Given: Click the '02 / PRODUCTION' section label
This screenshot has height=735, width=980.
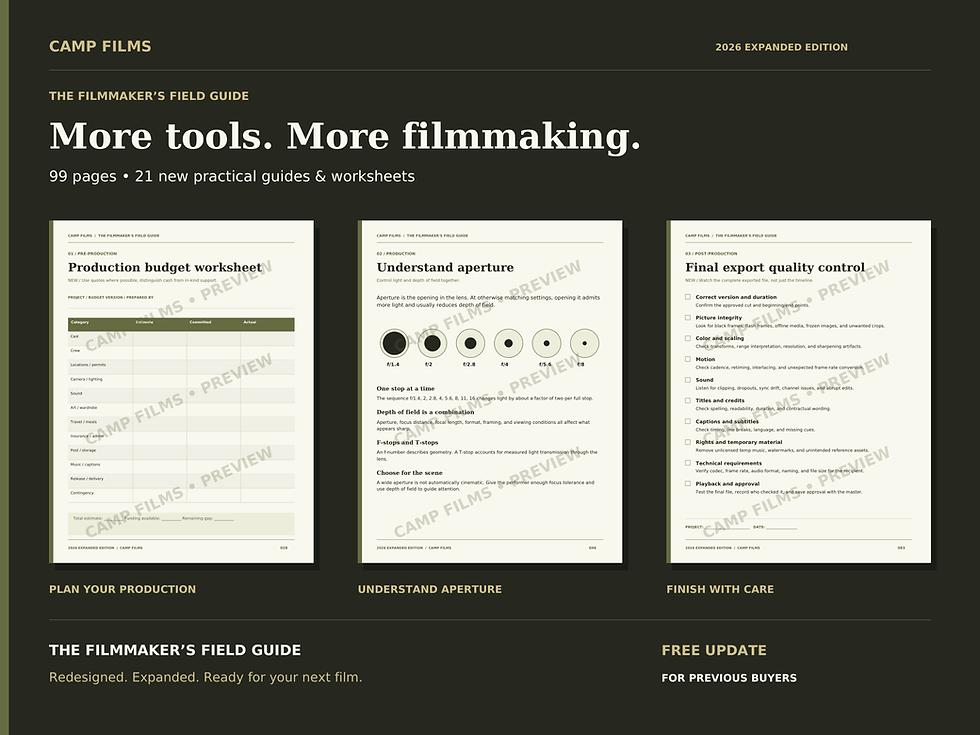Looking at the screenshot, I should [396, 254].
